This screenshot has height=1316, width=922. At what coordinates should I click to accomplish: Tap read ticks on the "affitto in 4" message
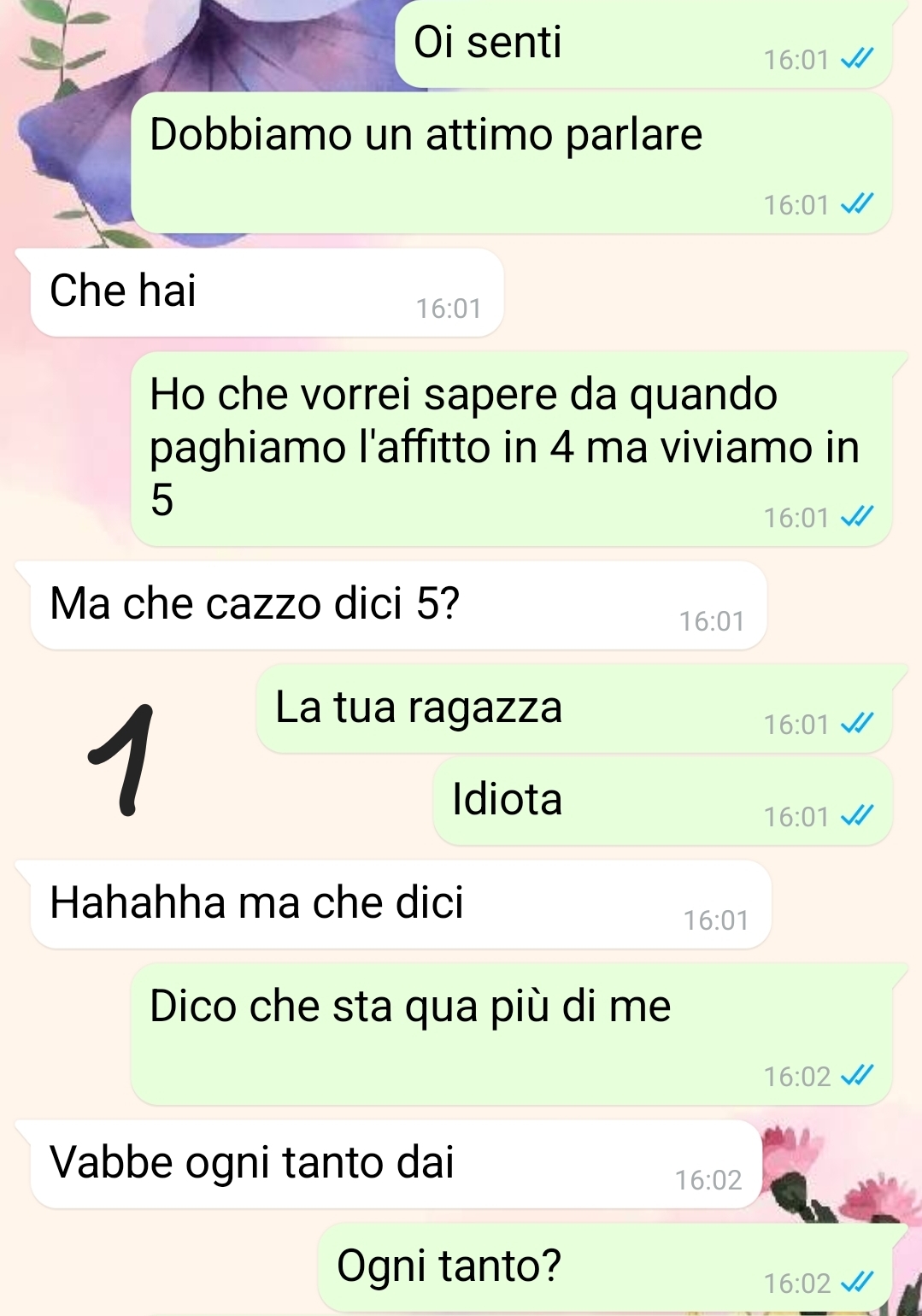(858, 517)
